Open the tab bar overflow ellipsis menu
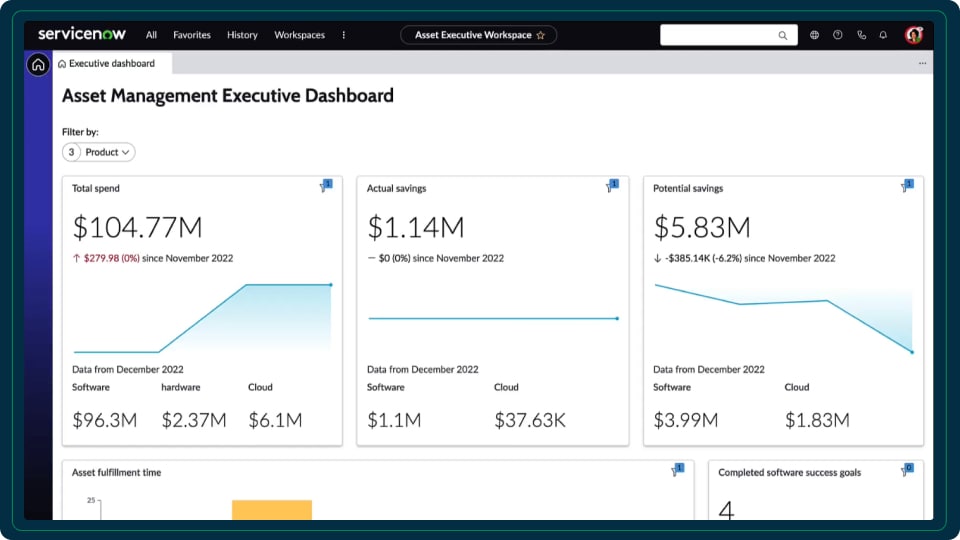This screenshot has height=540, width=960. [x=922, y=63]
